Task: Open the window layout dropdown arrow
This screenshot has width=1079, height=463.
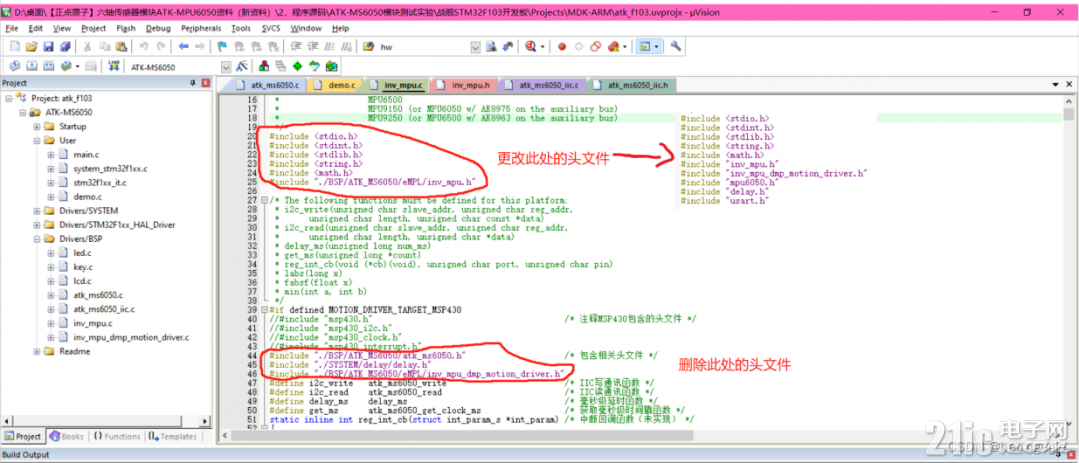Action: pyautogui.click(x=657, y=47)
